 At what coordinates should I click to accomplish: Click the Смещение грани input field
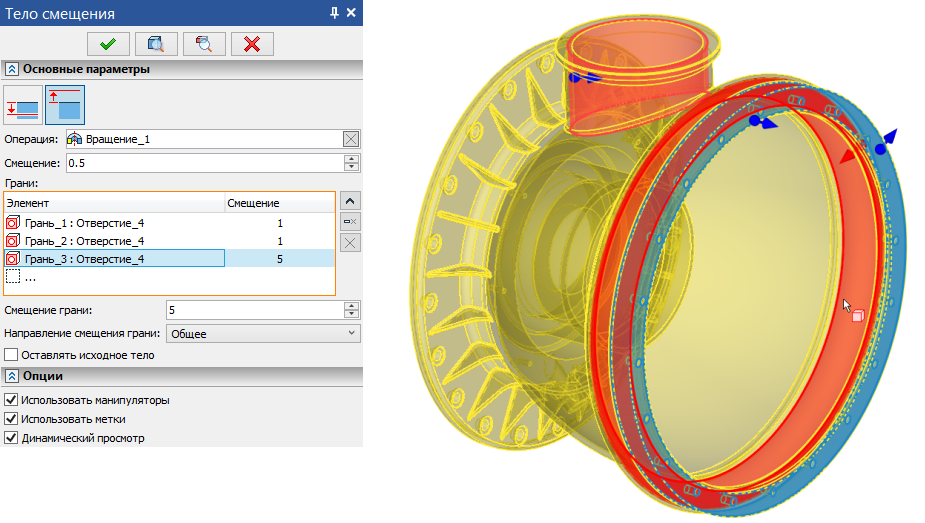[255, 310]
